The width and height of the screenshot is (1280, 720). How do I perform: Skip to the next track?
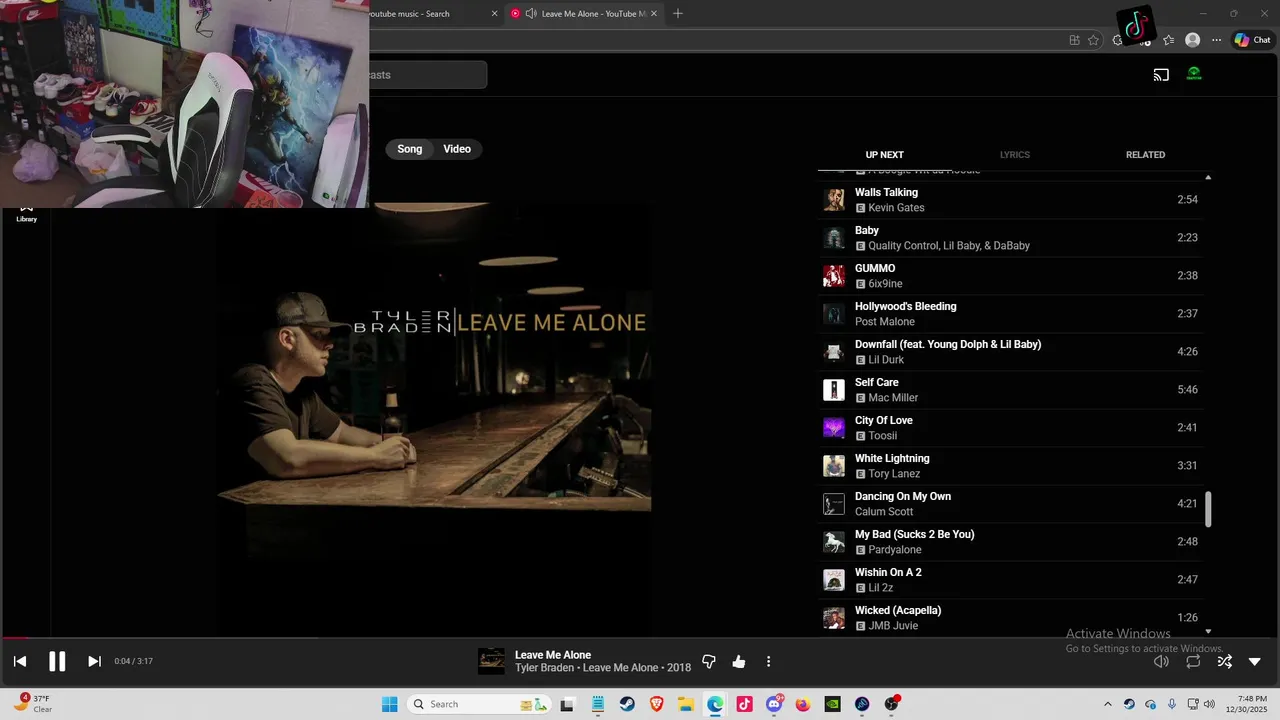click(x=94, y=661)
